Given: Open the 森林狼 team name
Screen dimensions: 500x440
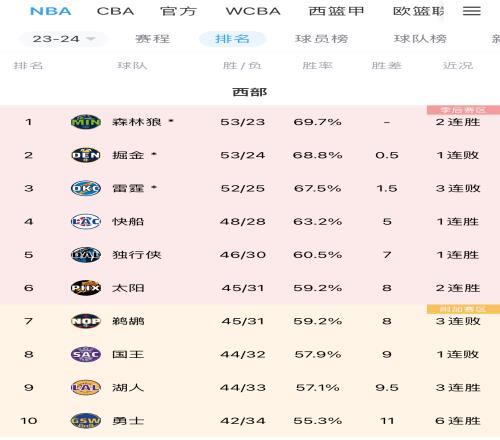Looking at the screenshot, I should (137, 122).
